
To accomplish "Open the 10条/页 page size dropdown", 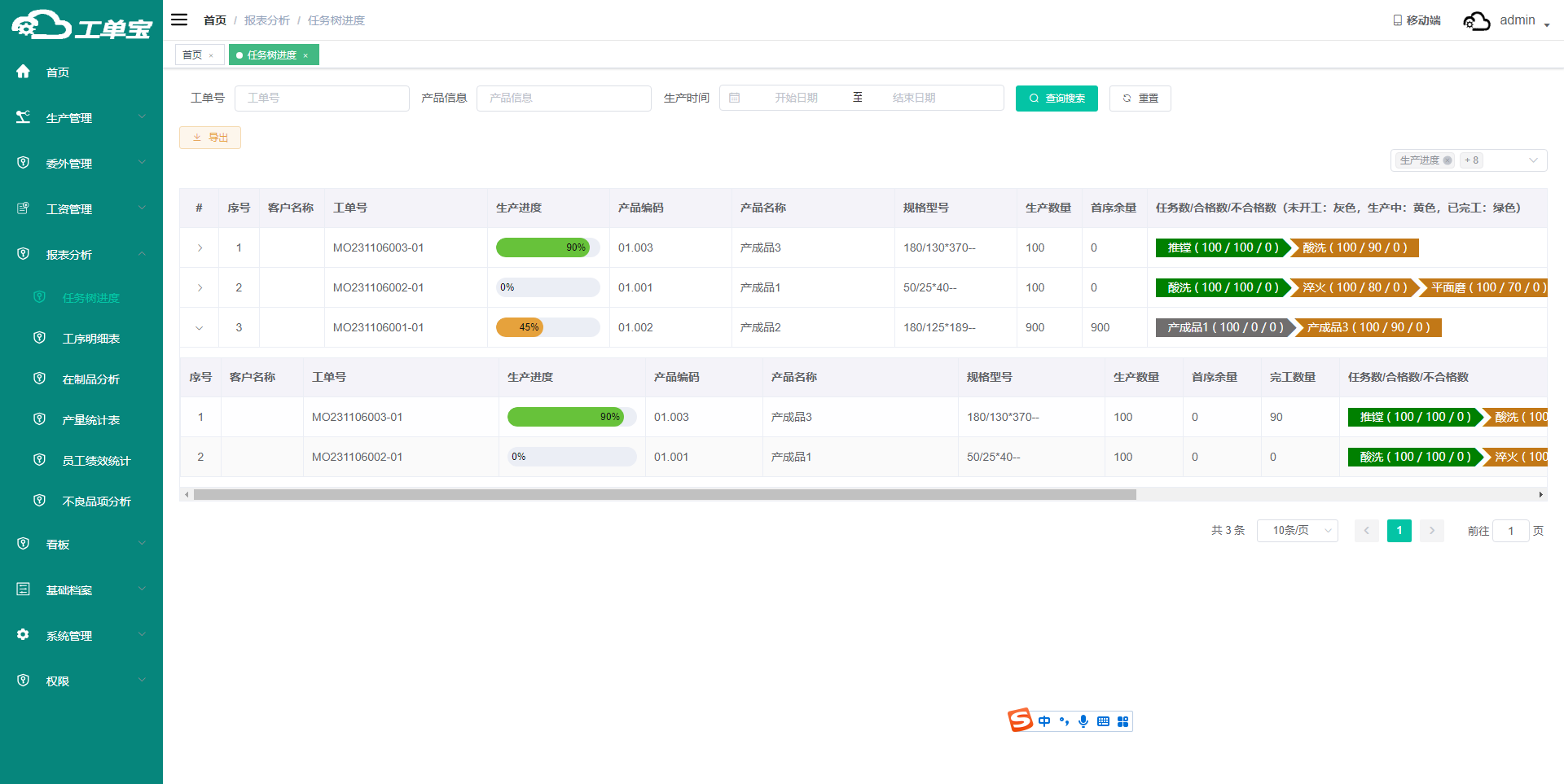I will tap(1297, 531).
